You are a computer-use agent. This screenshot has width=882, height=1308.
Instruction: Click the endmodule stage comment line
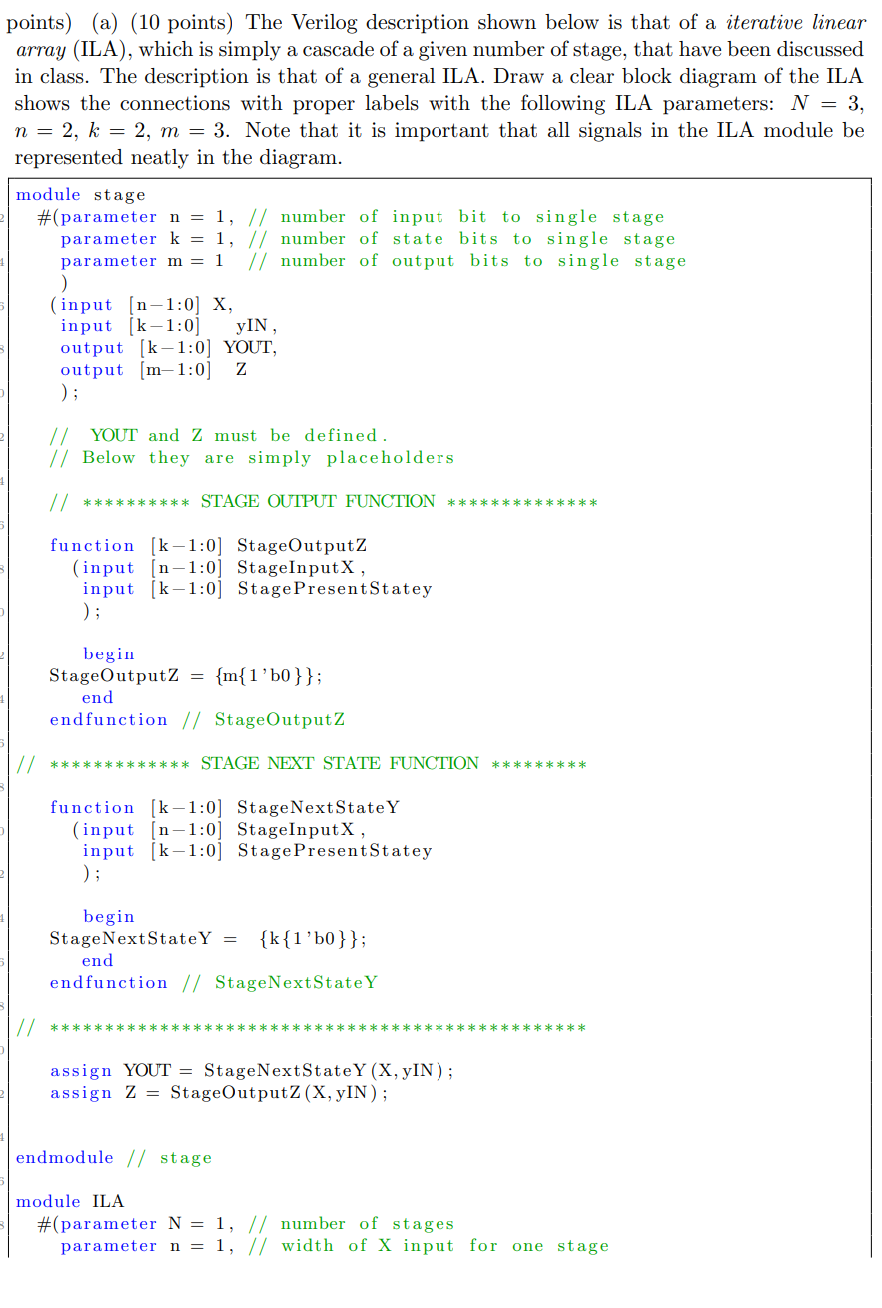click(110, 1157)
